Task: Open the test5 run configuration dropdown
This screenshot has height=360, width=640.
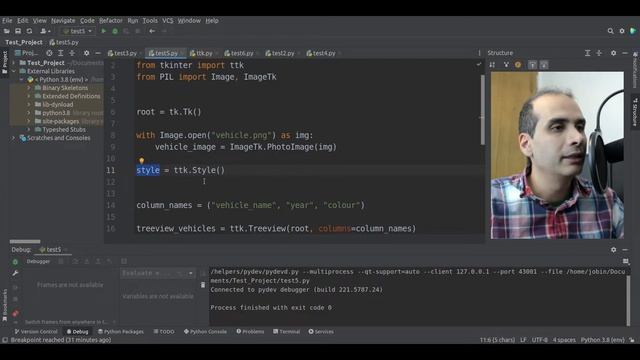Action: point(78,31)
